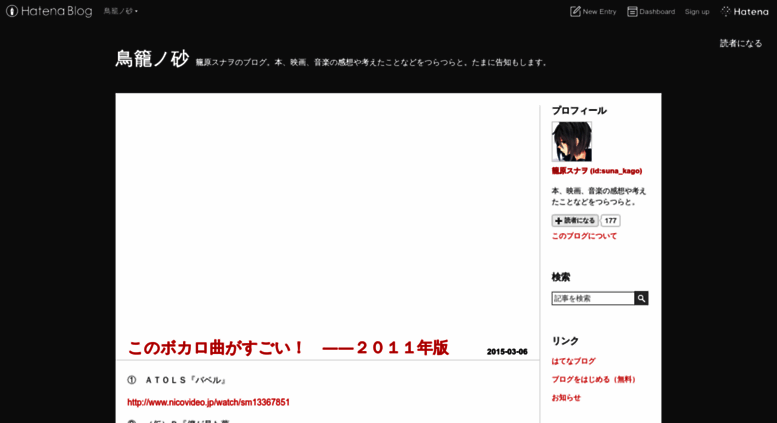This screenshot has width=777, height=423.
Task: Open このブログについて link
Action: pyautogui.click(x=584, y=236)
